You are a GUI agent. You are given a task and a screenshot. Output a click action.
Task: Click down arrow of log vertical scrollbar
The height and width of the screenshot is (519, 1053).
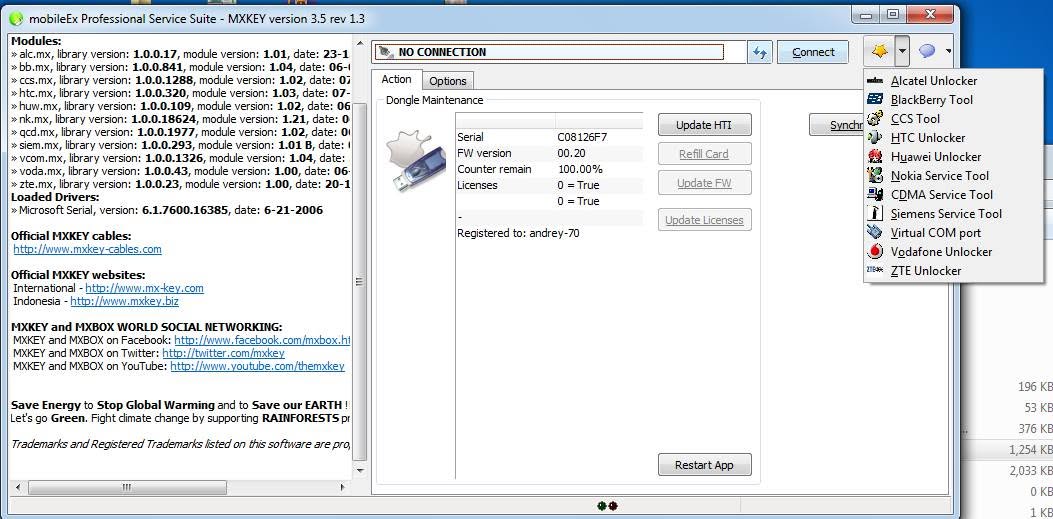coord(360,471)
